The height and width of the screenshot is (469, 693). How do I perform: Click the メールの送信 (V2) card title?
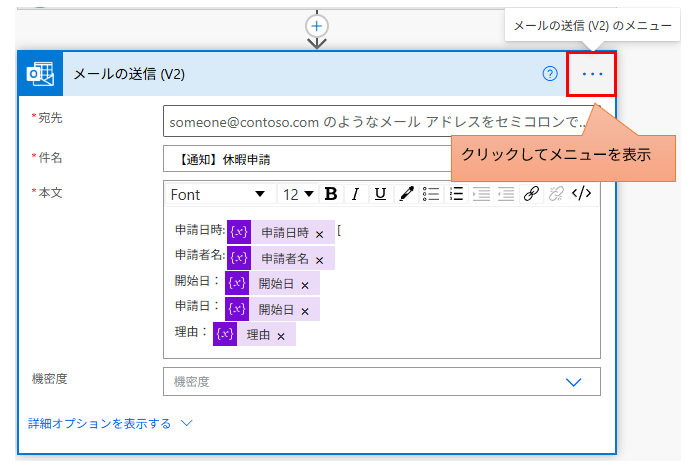point(129,74)
